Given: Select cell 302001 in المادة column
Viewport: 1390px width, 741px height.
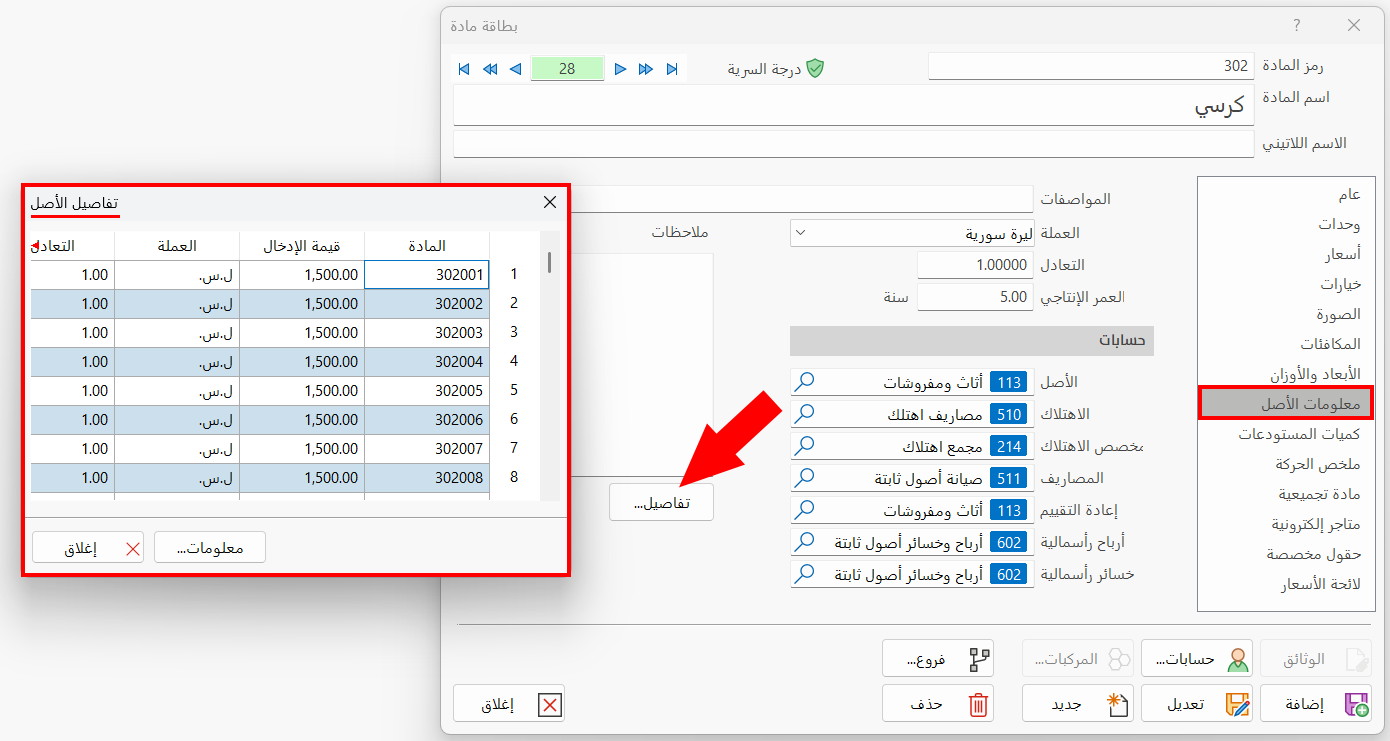Looking at the screenshot, I should [427, 274].
